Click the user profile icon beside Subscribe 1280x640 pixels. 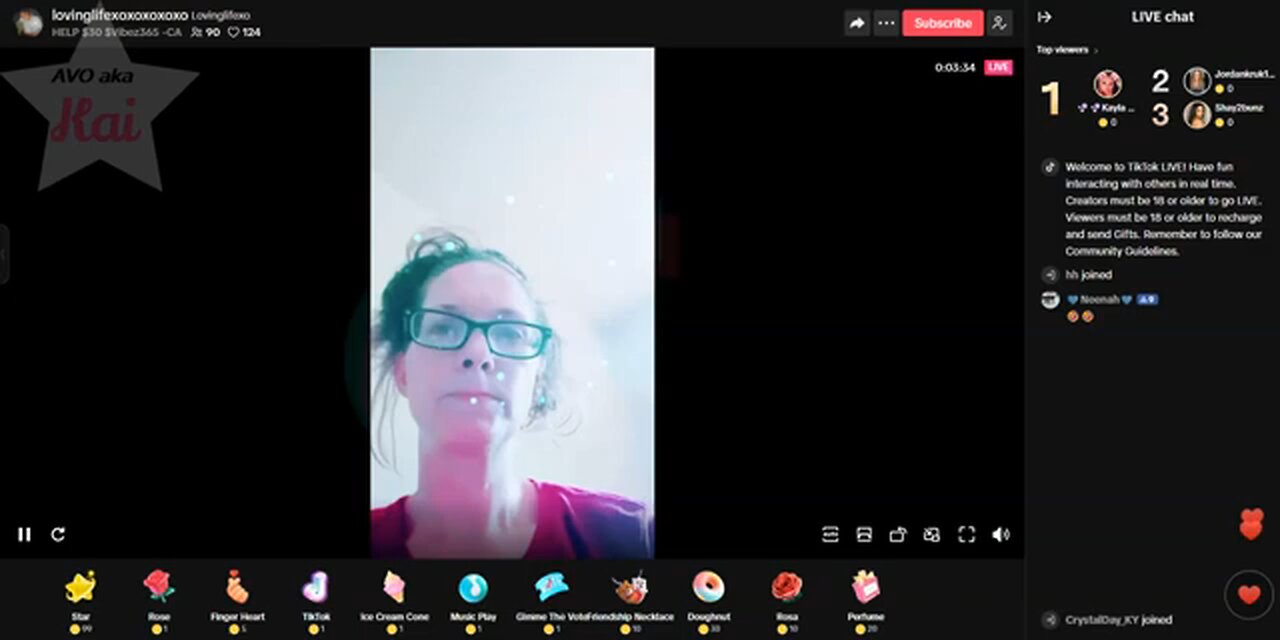pyautogui.click(x=999, y=23)
